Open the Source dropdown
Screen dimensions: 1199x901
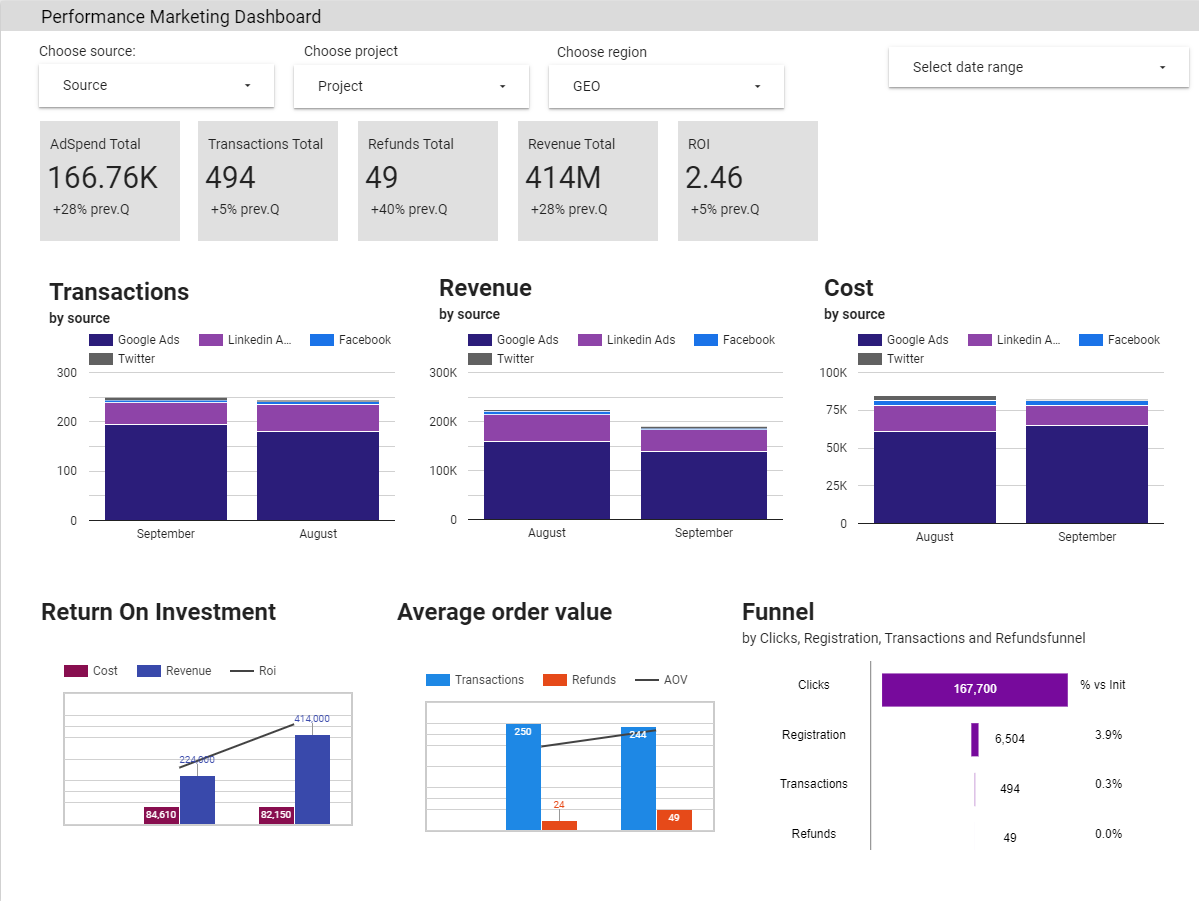pyautogui.click(x=155, y=86)
